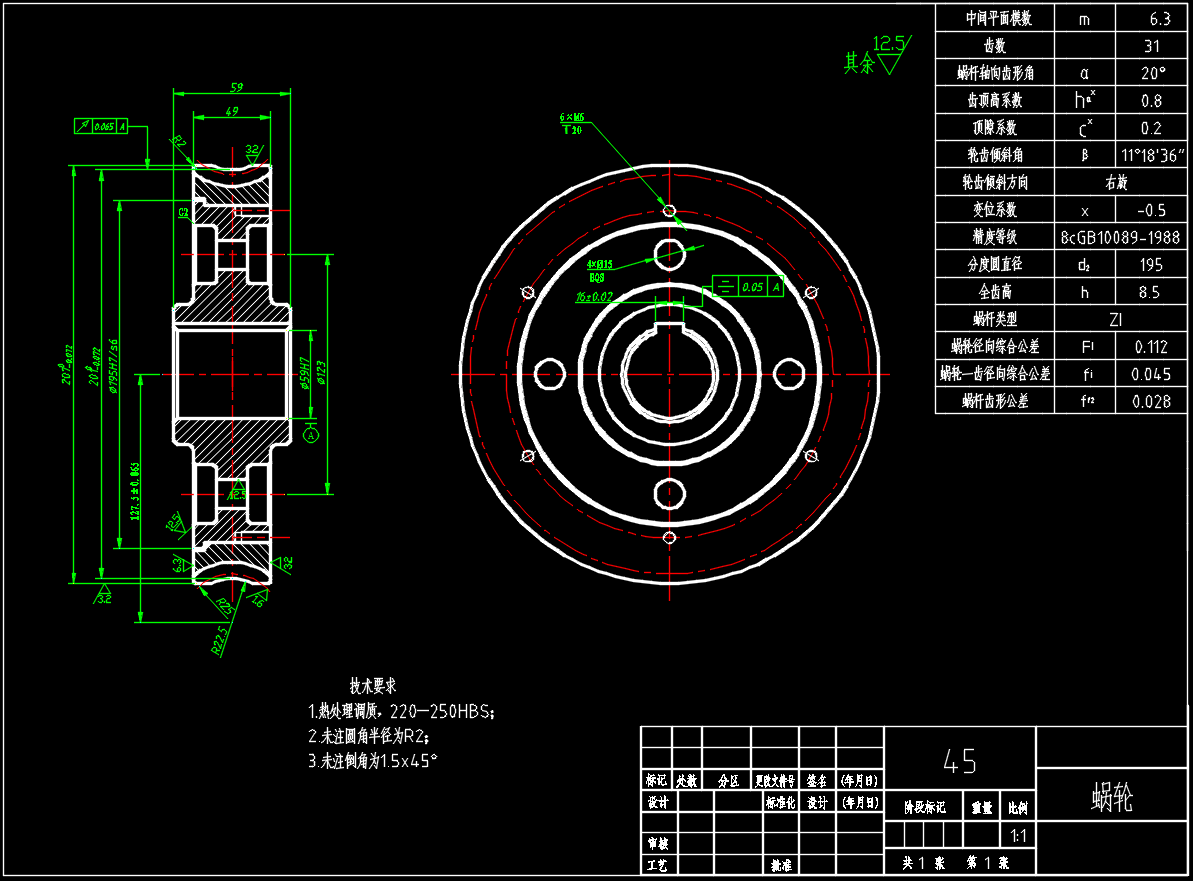The image size is (1193, 881).
Task: Click the note 未注倒角为1.5x45°
Action: click(x=373, y=761)
